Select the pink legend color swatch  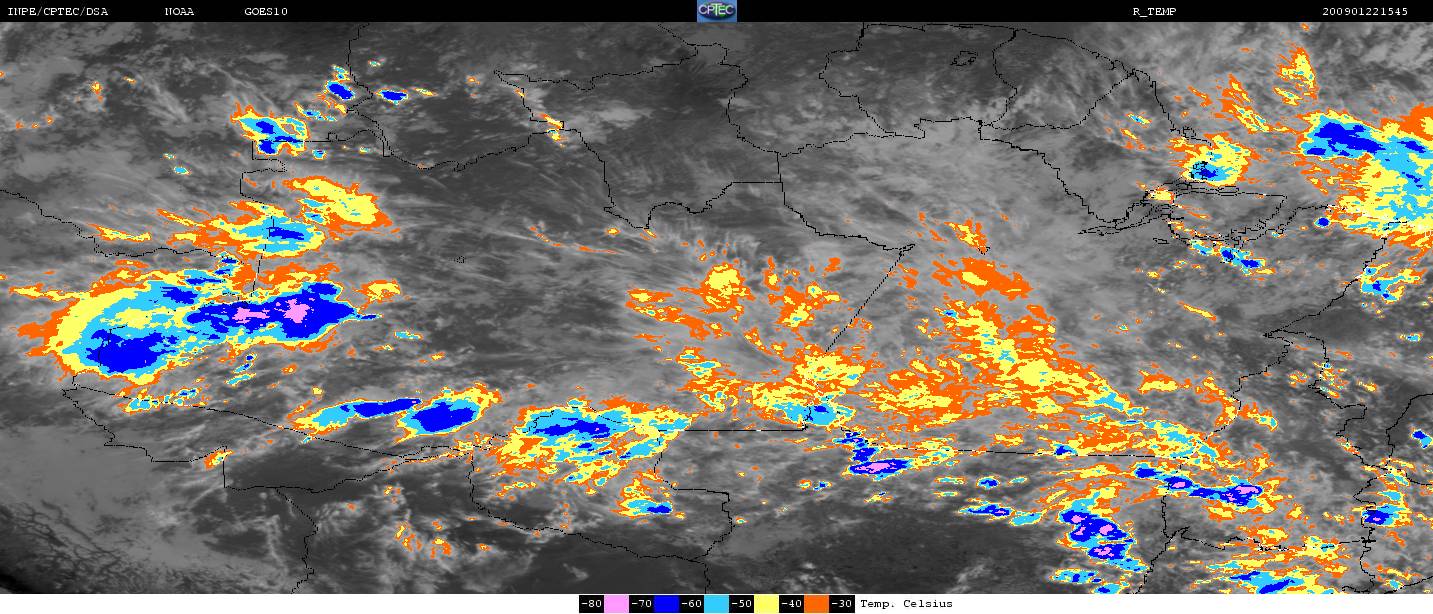(x=617, y=604)
